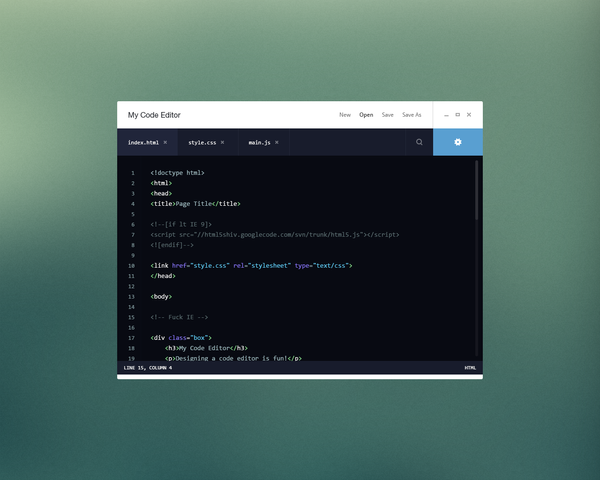The height and width of the screenshot is (480, 600).
Task: Switch to the style.css tab
Action: (x=208, y=142)
